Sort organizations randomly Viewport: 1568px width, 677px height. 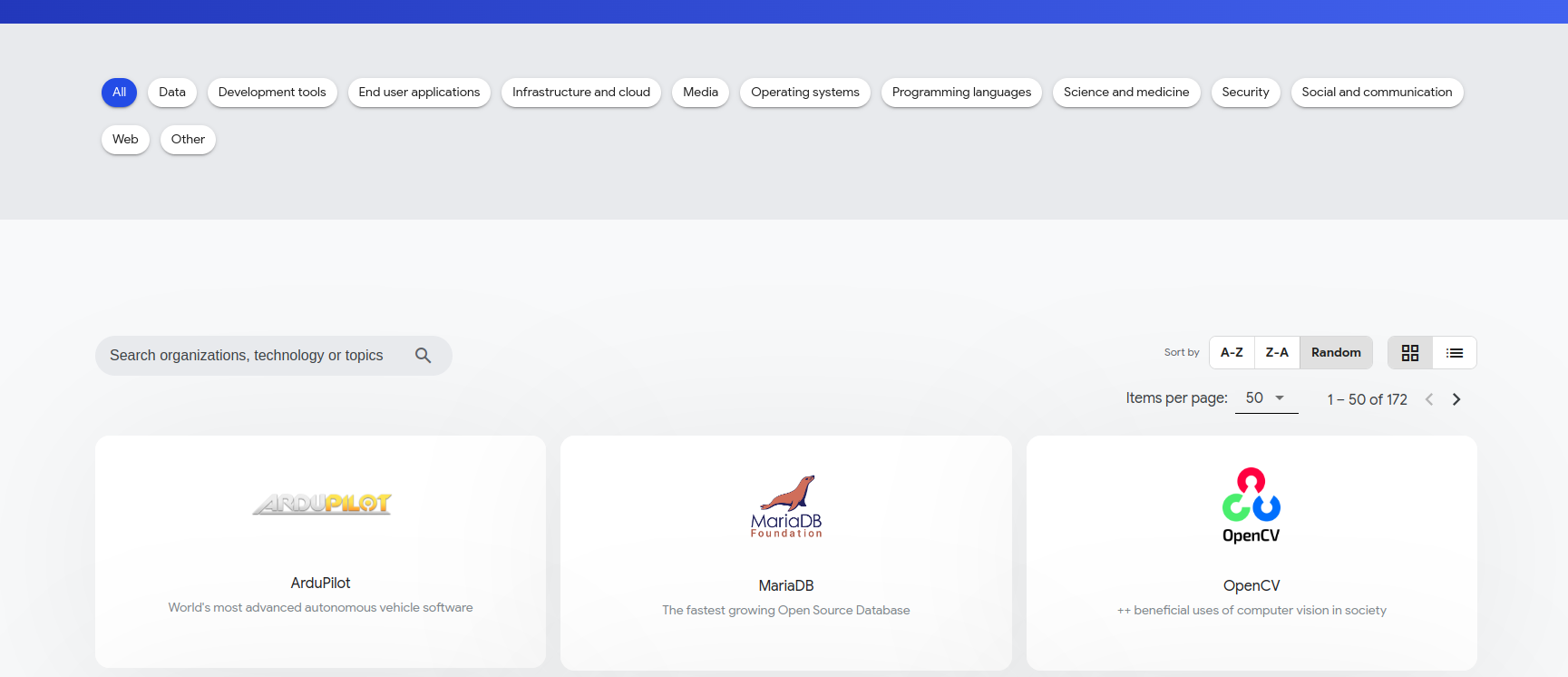point(1336,353)
